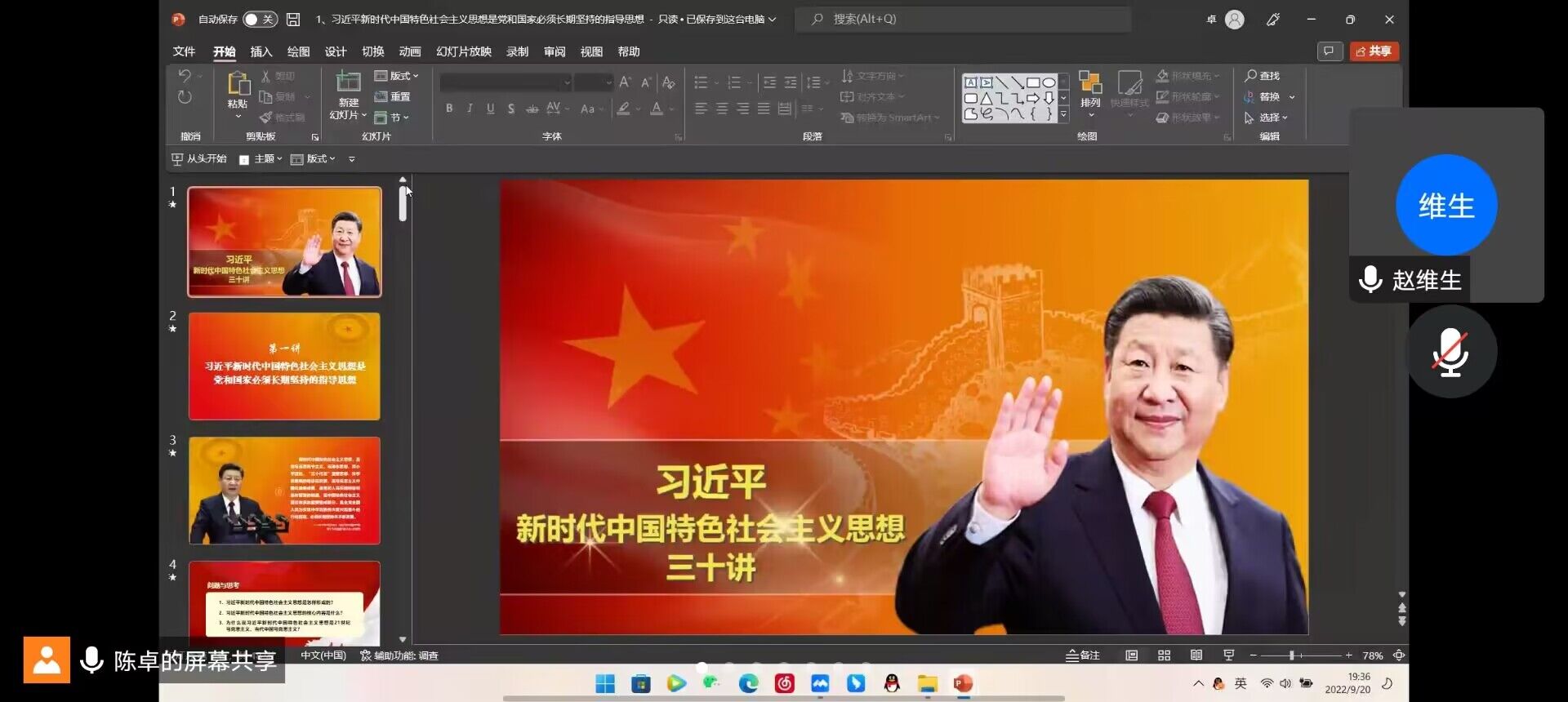The width and height of the screenshot is (1568, 702).
Task: Switch to the 幻灯片放映 tab
Action: click(x=463, y=51)
